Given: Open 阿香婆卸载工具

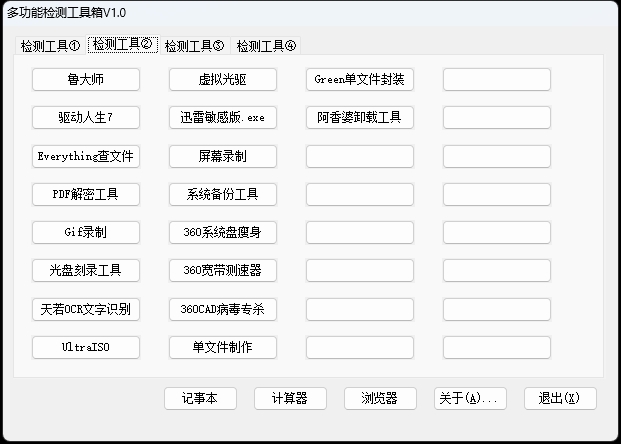Looking at the screenshot, I should (x=360, y=118).
